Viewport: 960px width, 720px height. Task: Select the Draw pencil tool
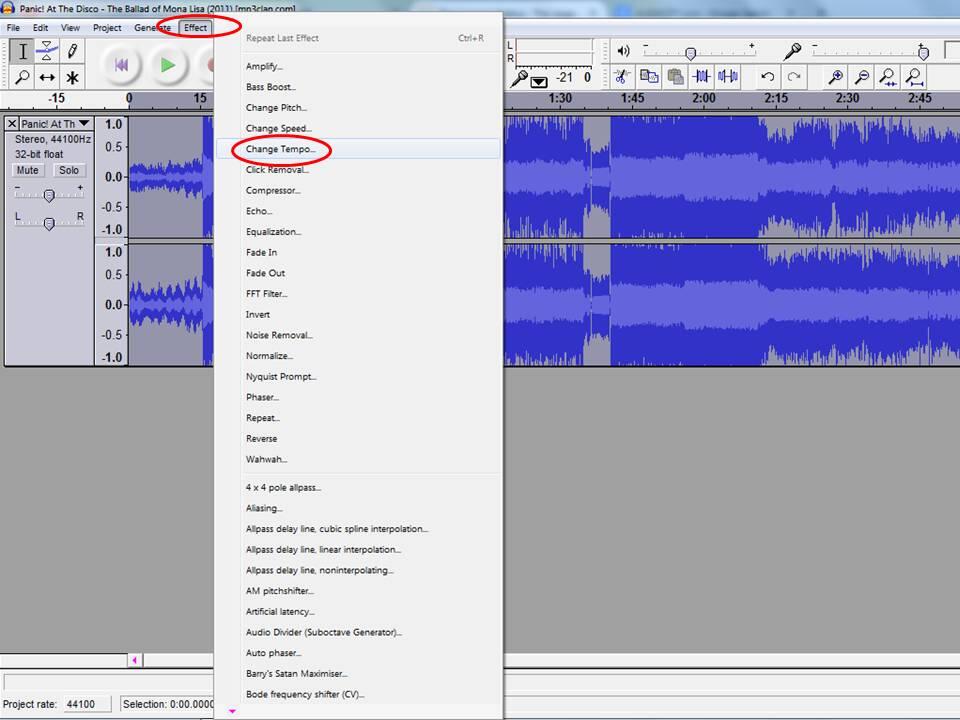point(72,51)
